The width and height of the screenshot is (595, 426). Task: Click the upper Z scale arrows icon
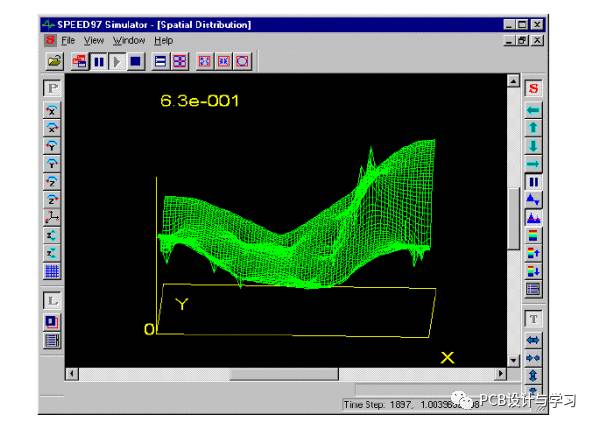pos(52,235)
